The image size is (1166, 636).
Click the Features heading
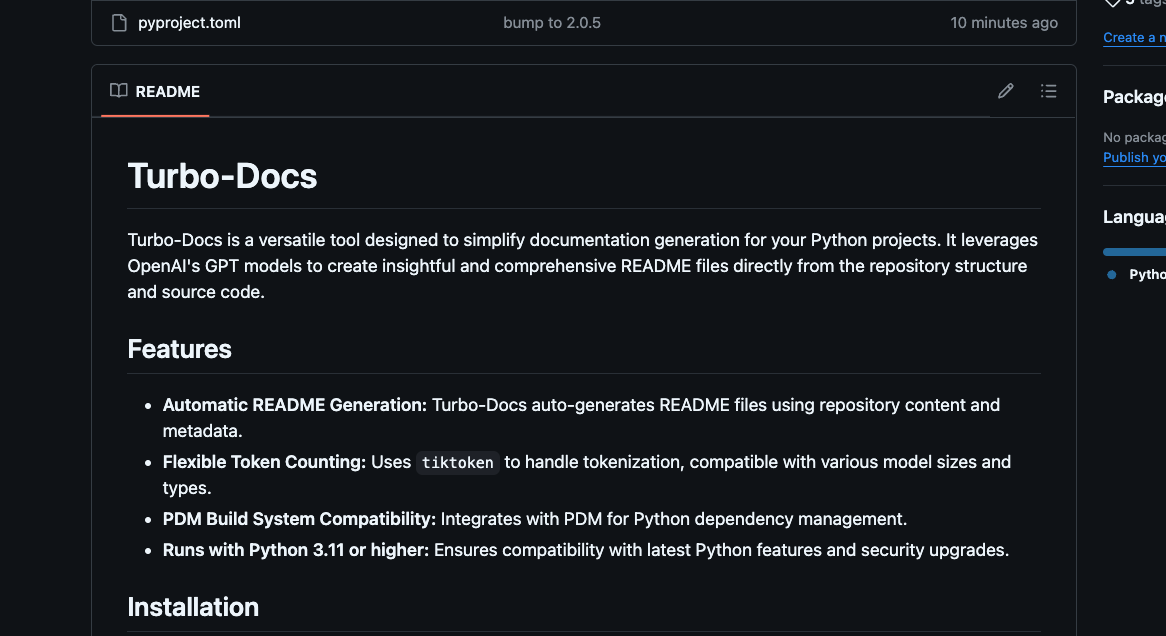[179, 349]
